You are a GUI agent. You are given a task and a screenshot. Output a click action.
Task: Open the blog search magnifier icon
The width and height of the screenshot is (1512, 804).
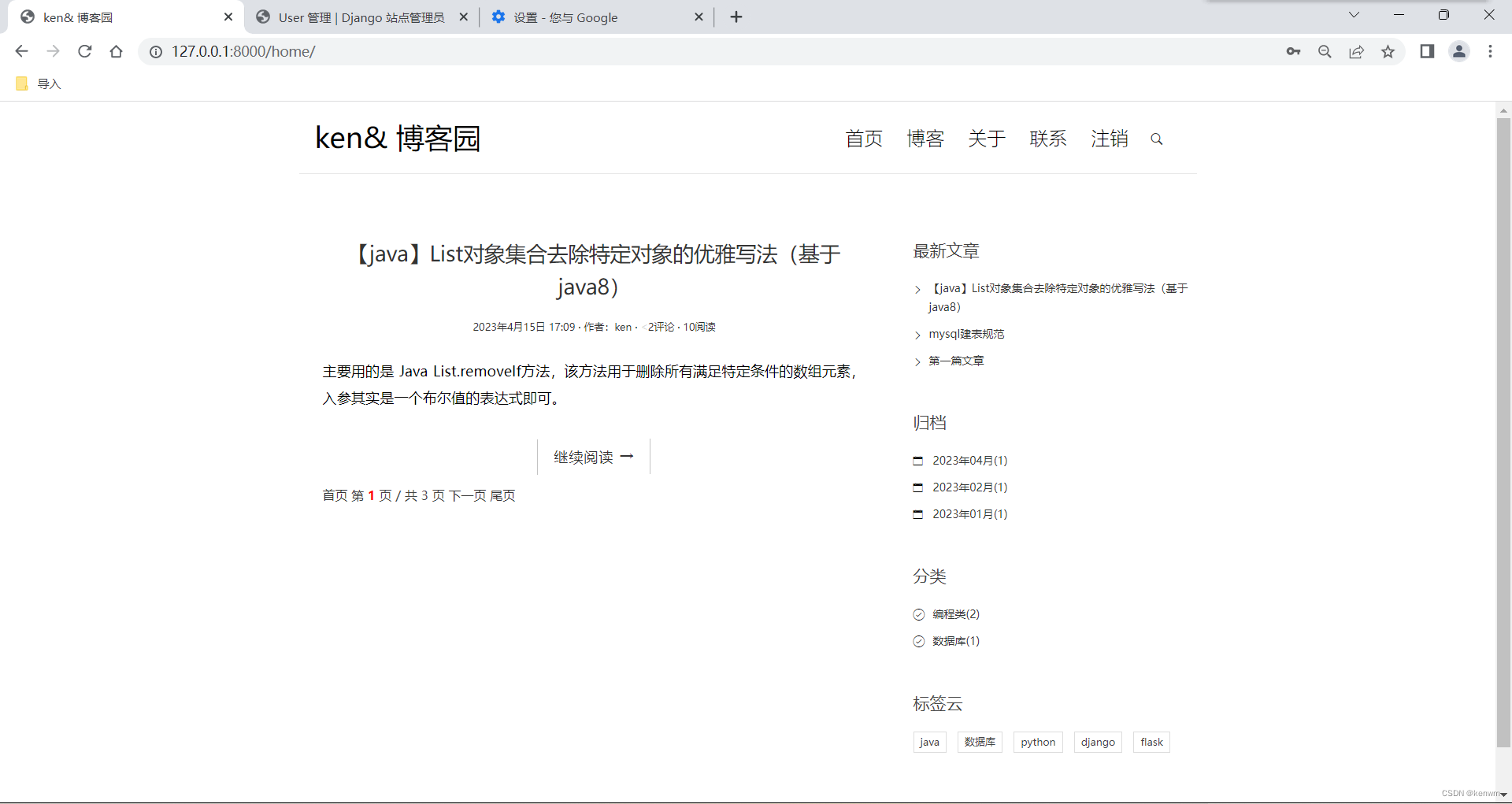[x=1157, y=139]
